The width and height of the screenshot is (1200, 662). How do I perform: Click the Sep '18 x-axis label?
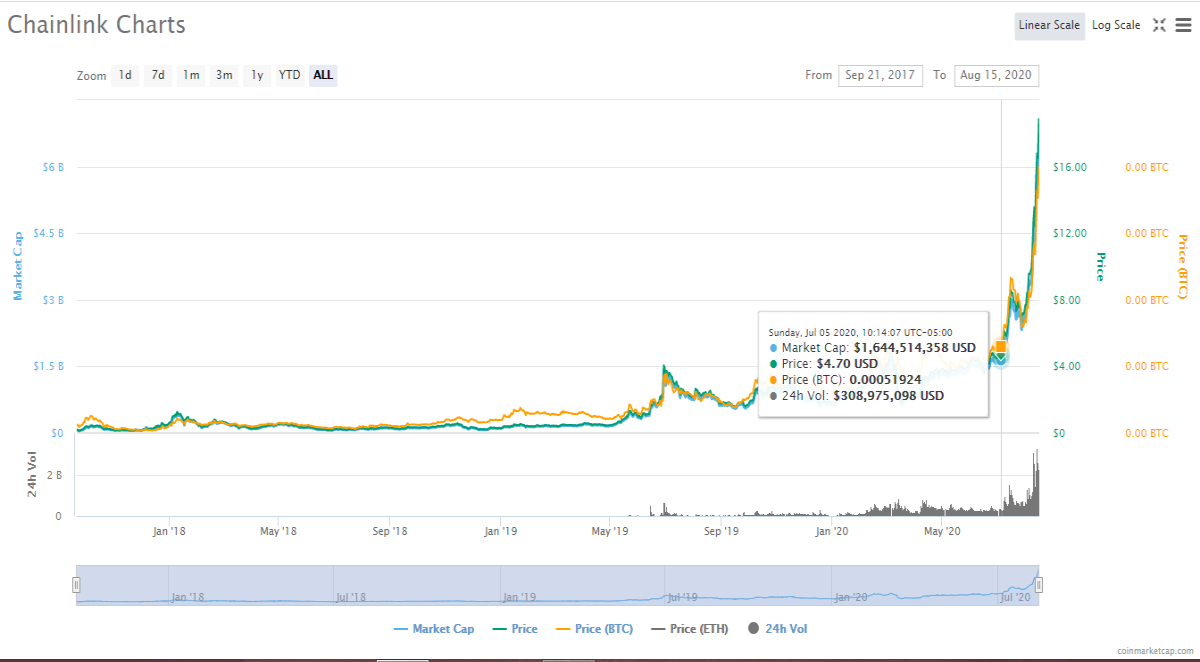pyautogui.click(x=390, y=531)
